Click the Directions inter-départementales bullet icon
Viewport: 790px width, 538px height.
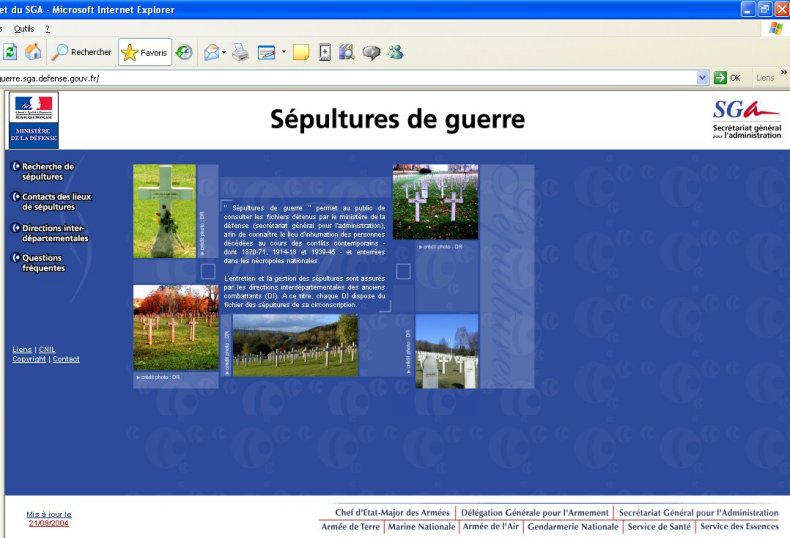tap(16, 228)
